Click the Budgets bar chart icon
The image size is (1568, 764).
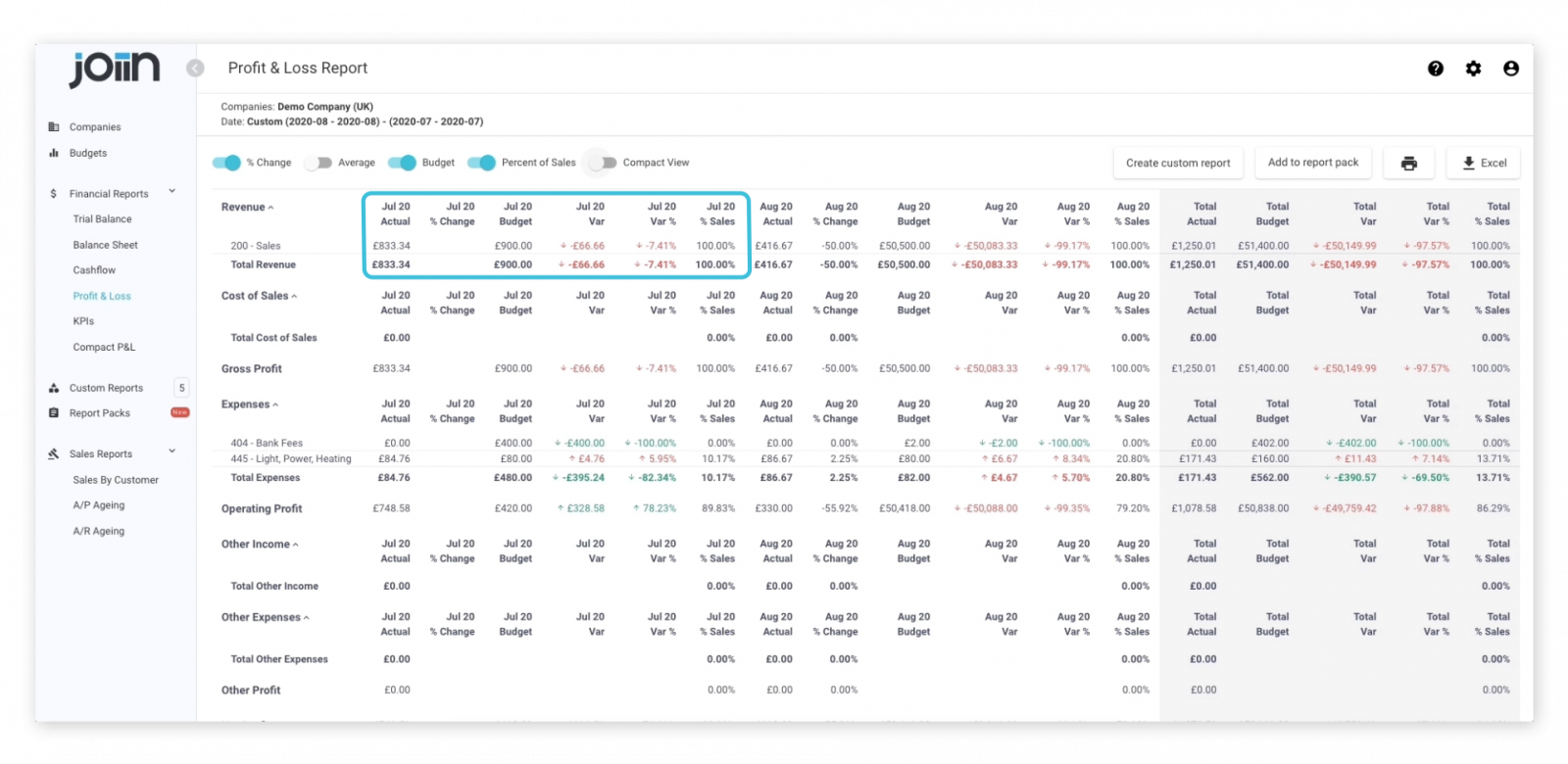(x=54, y=153)
